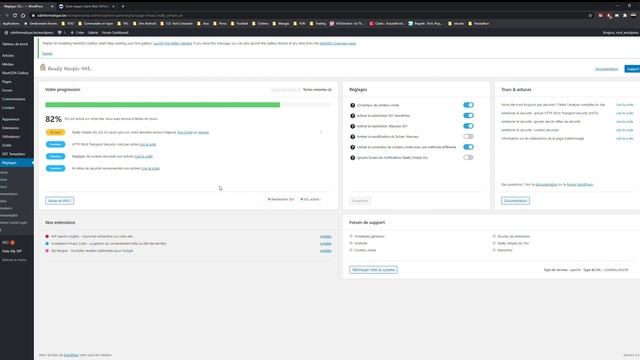
Task: Click Lire la suite for HTTP Strict Transport Security task
Action: [x=148, y=144]
